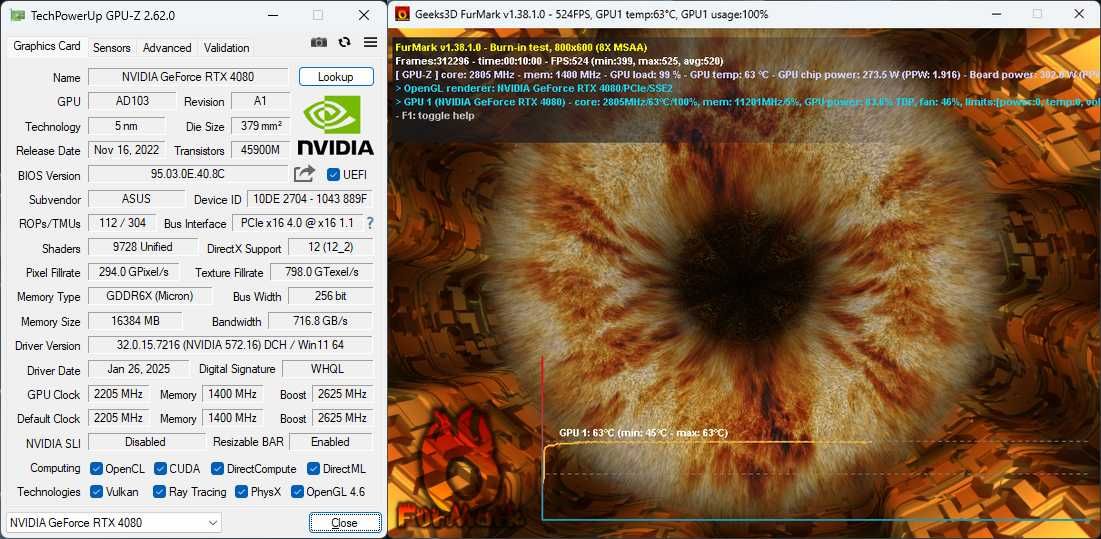Viewport: 1101px width, 539px height.
Task: Switch to the Graphics Card tab
Action: (x=47, y=46)
